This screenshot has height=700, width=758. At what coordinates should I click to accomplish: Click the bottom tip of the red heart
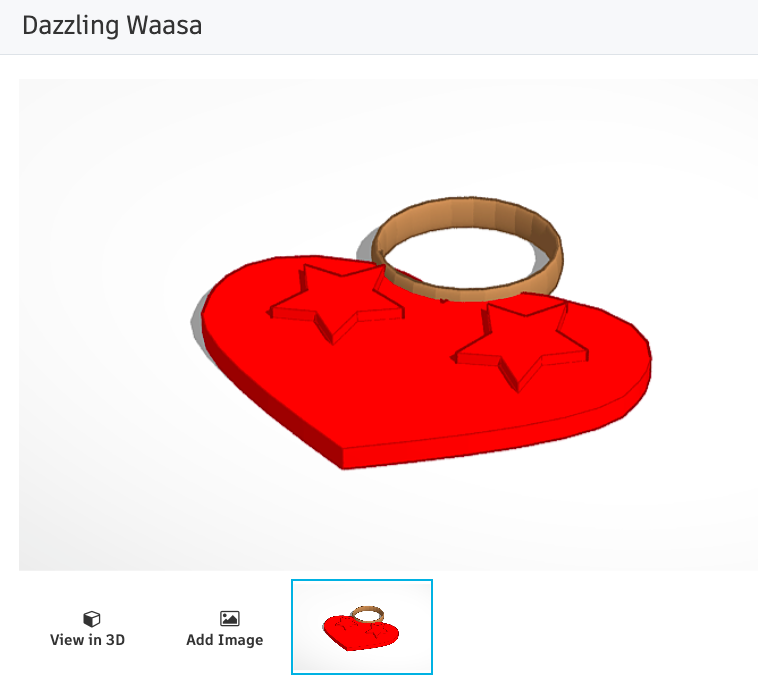point(343,458)
